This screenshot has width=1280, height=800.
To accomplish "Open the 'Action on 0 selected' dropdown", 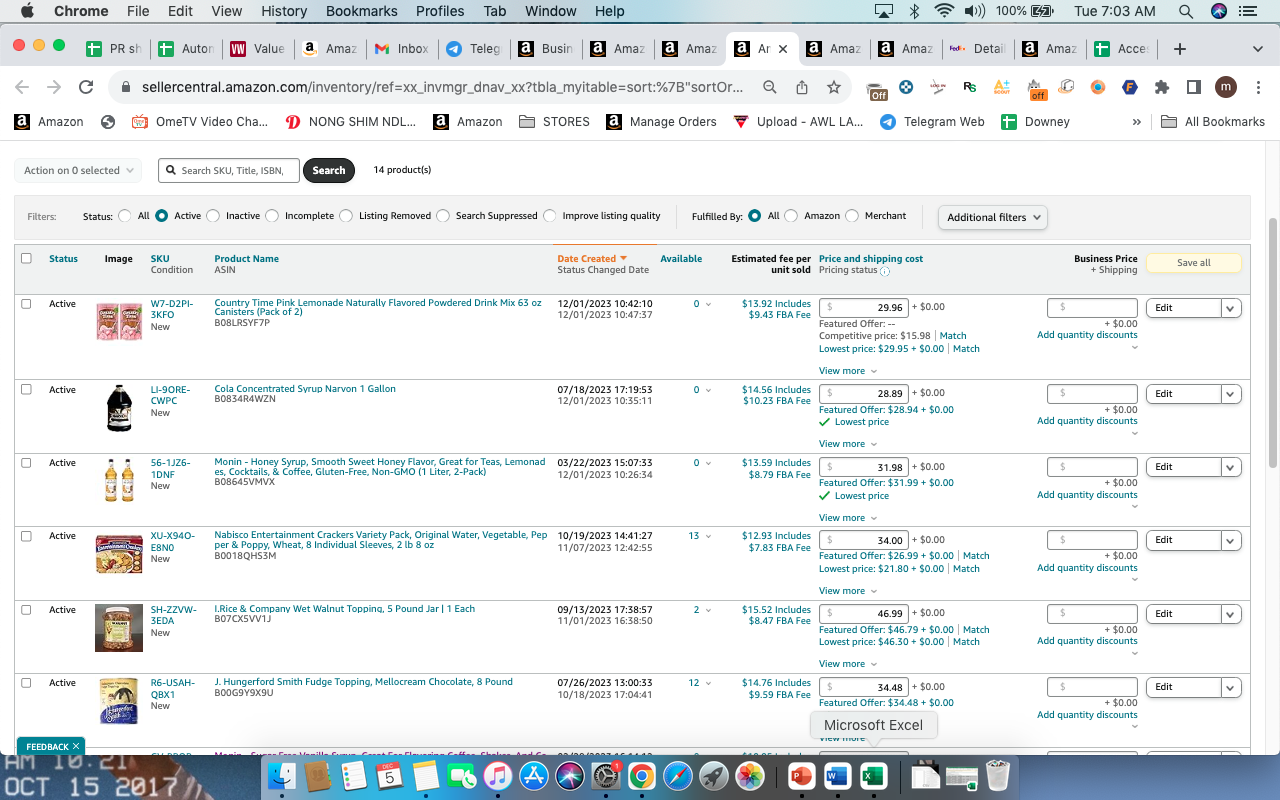I will (78, 170).
